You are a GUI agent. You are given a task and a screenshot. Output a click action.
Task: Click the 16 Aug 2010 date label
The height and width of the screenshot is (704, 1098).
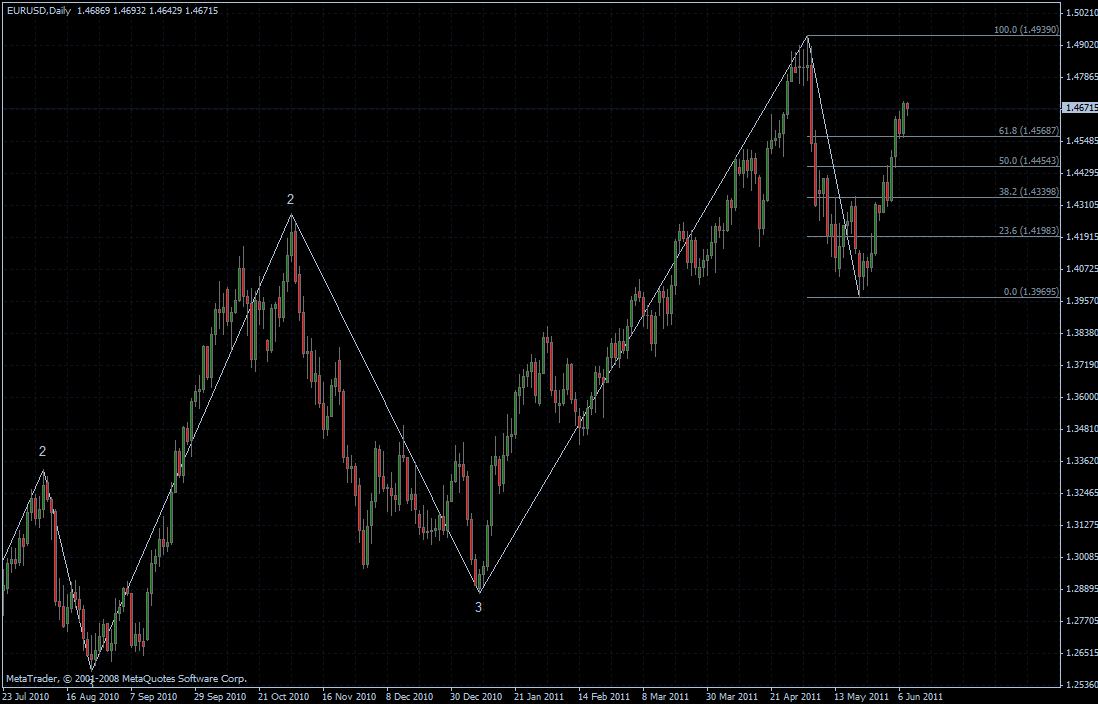click(x=92, y=697)
